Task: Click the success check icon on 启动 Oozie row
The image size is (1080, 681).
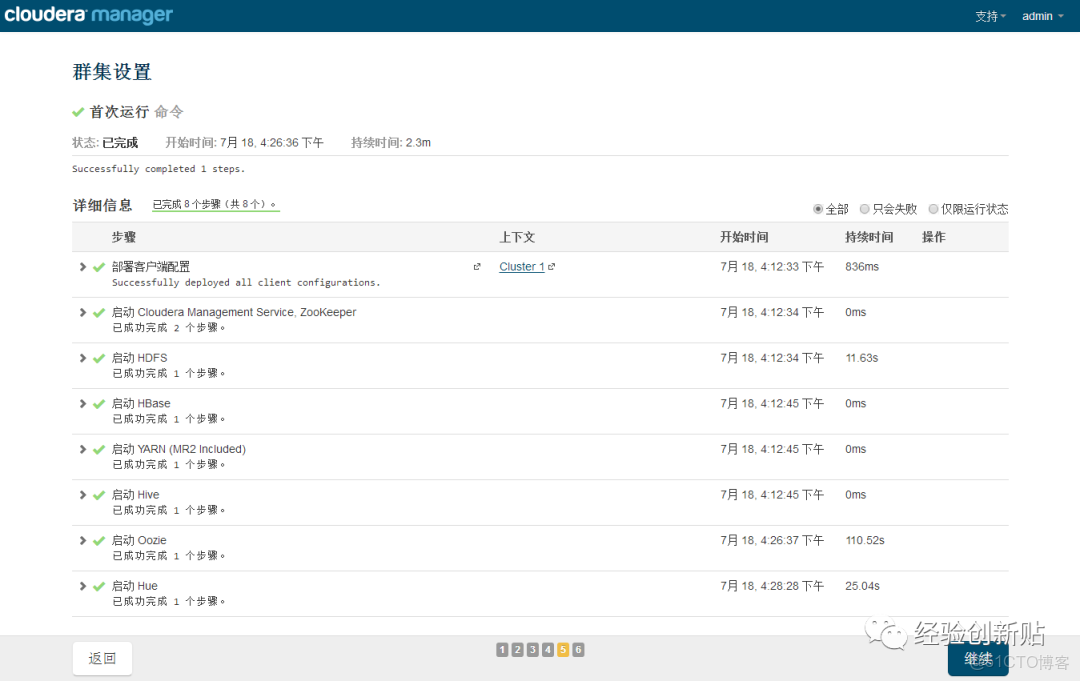Action: 97,539
